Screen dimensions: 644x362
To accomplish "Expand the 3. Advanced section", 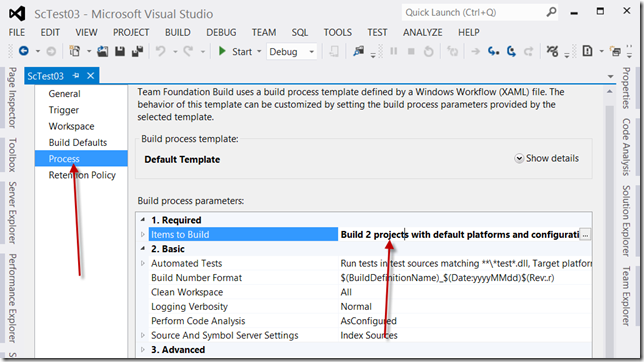I will click(x=143, y=350).
